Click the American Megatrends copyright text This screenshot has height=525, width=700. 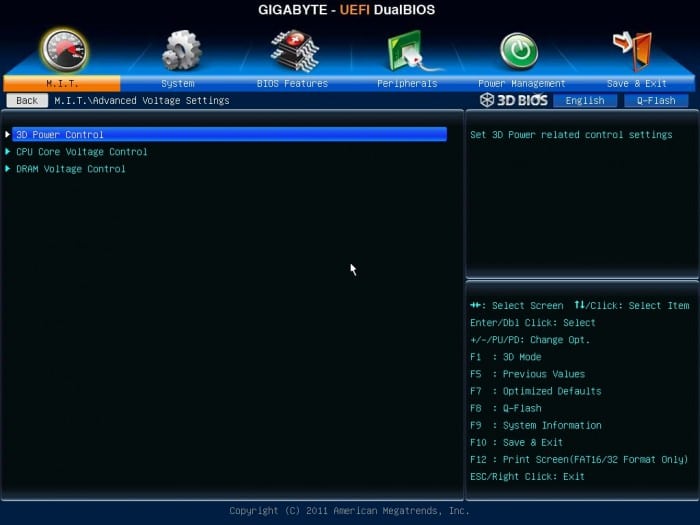349,511
